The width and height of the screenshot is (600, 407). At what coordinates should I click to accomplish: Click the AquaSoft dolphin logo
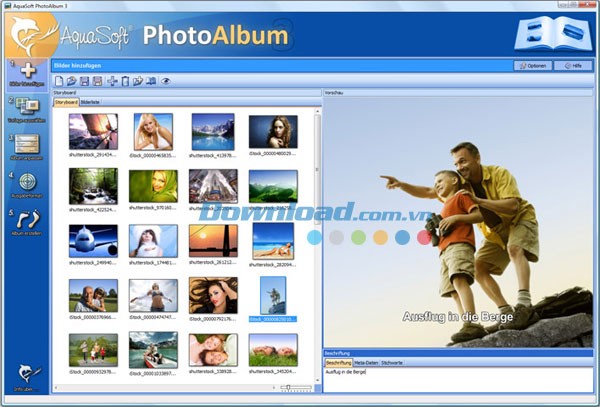click(32, 37)
